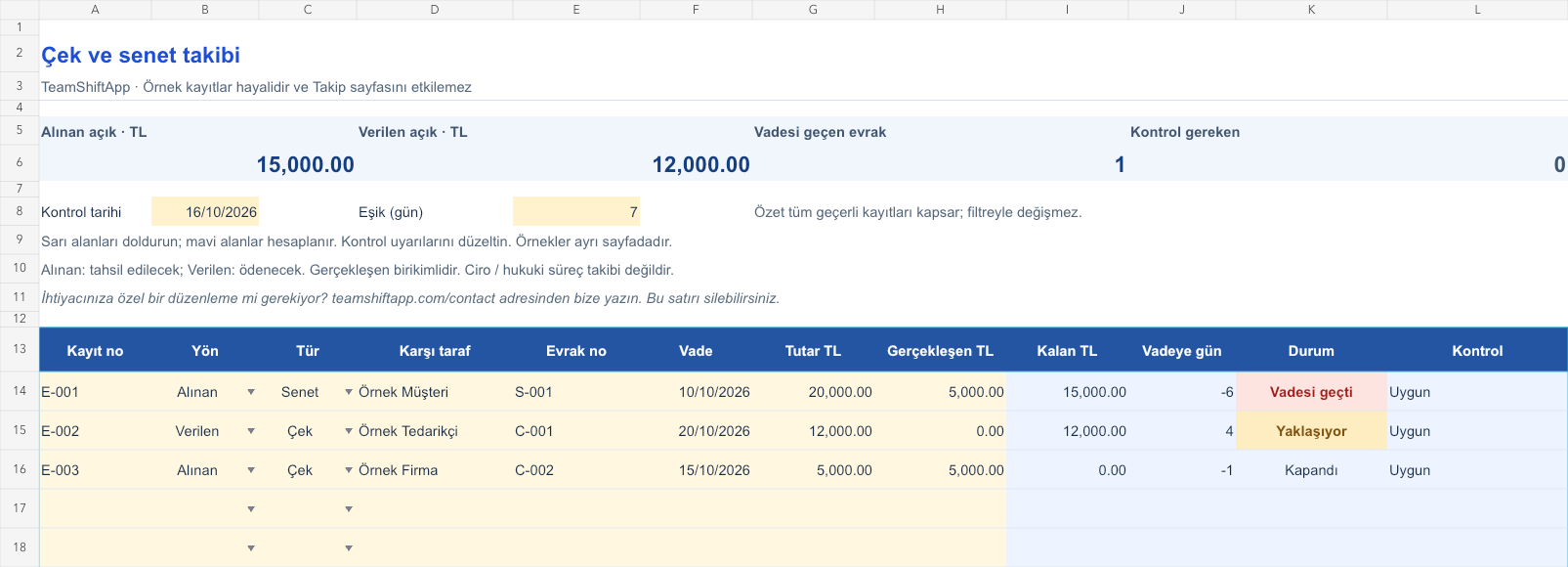Select the E-003 record cell

[95, 470]
